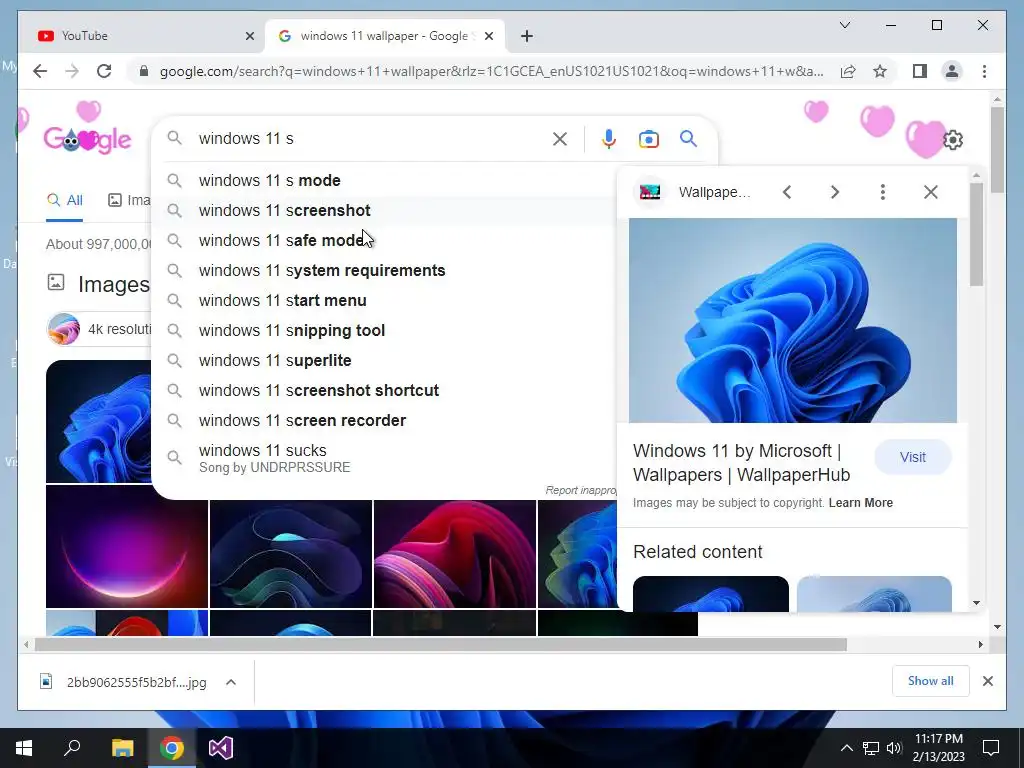1024x768 pixels.
Task: Click Visit button for WallpaperHub
Action: [912, 457]
